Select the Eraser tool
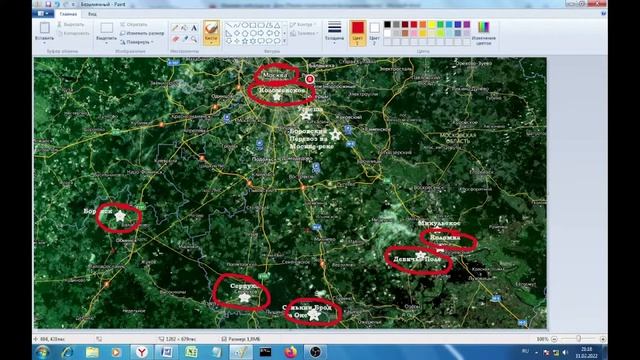The image size is (640, 360). [x=175, y=39]
